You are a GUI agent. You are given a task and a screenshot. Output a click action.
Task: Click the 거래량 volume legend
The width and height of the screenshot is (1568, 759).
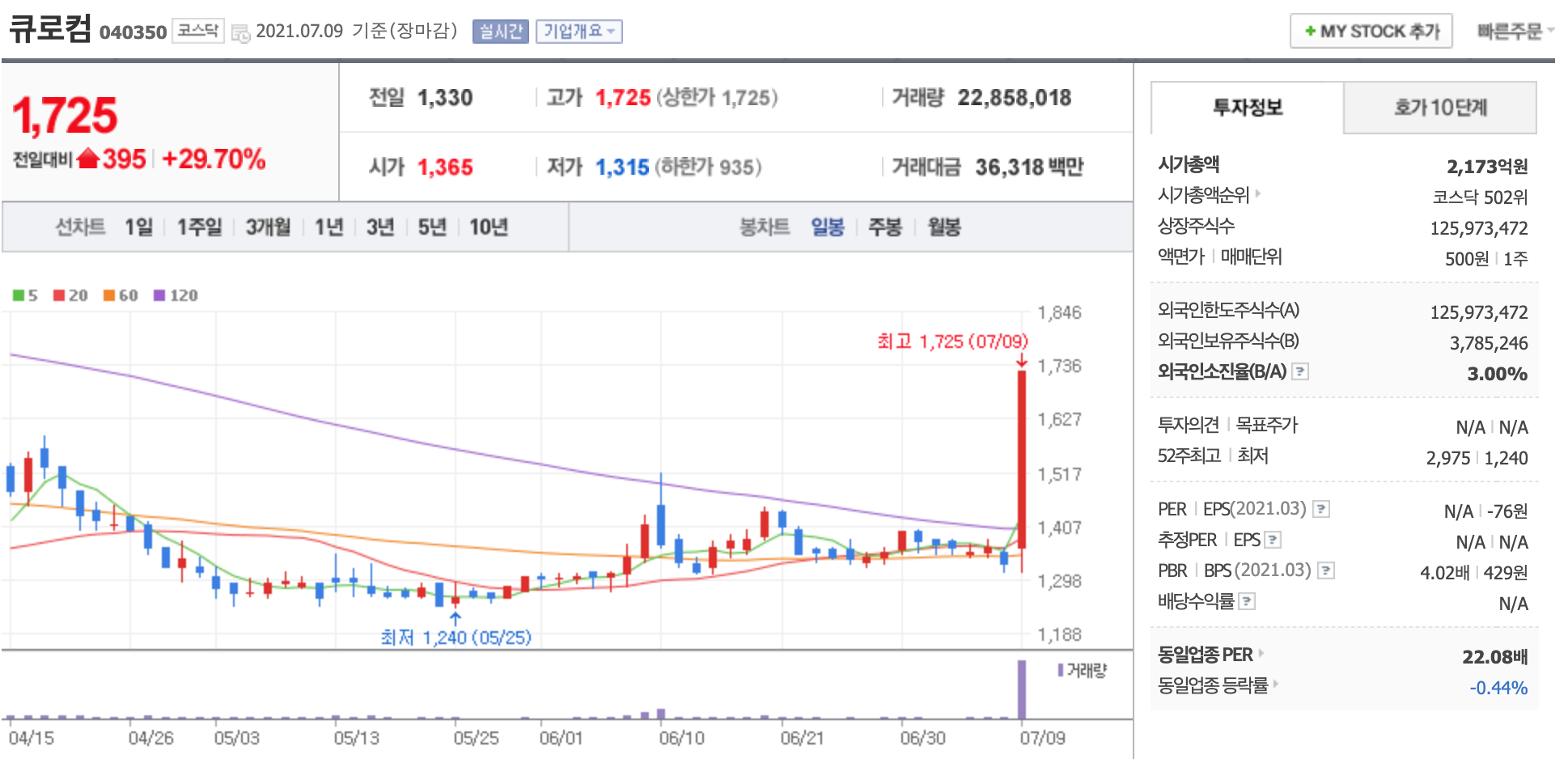point(1082,670)
